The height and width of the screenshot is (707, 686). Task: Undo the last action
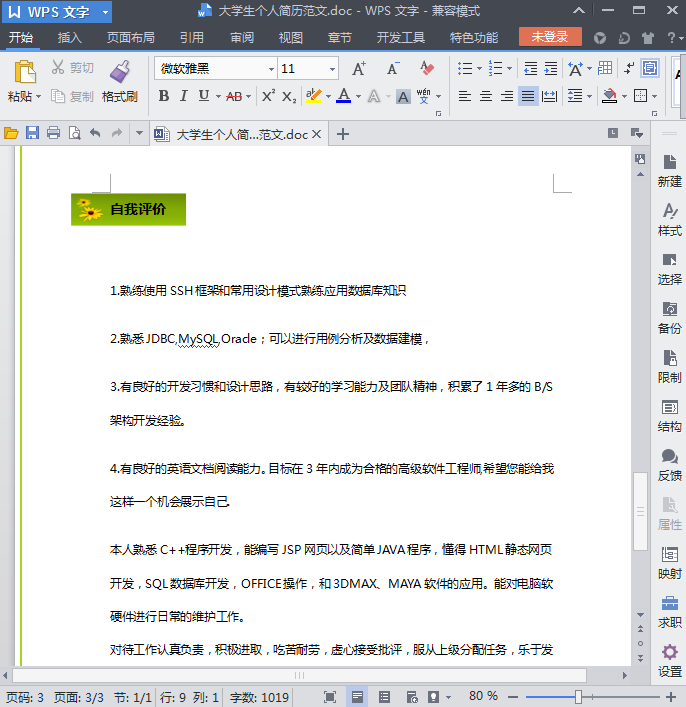coord(95,133)
